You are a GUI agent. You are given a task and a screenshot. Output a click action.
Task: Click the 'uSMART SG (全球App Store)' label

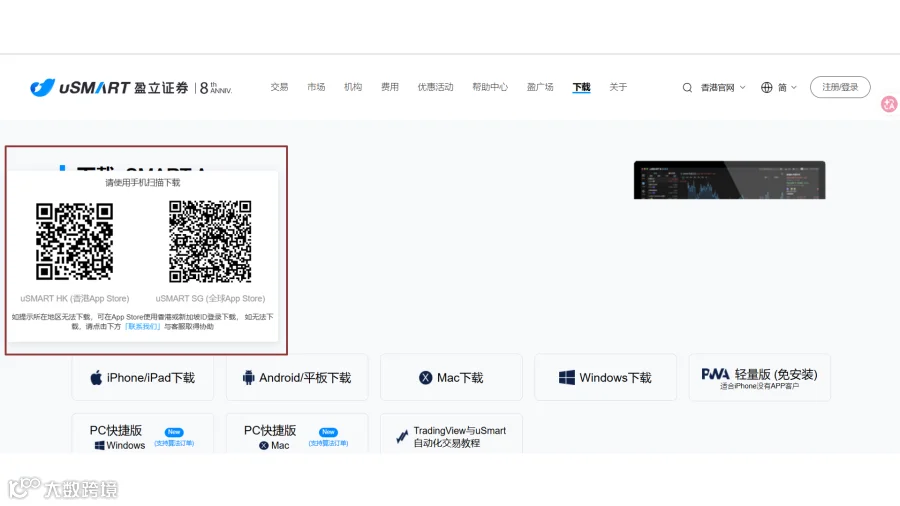pos(210,298)
